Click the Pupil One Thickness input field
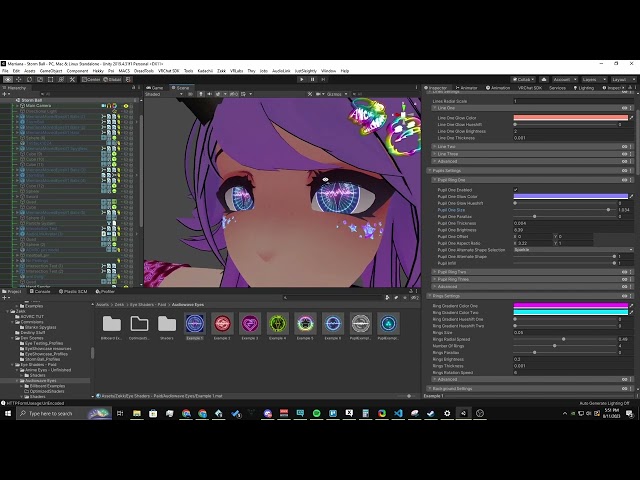This screenshot has width=640, height=480. [x=573, y=223]
